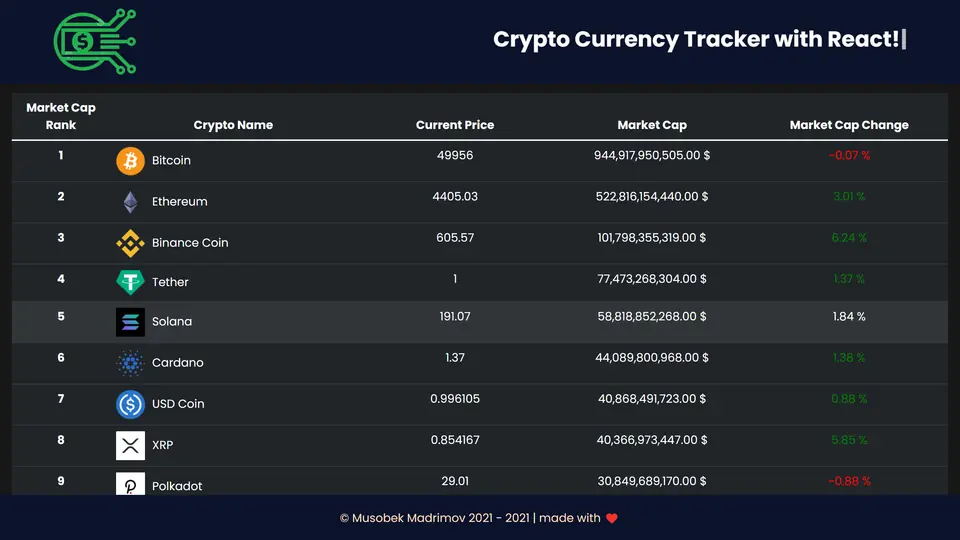This screenshot has width=960, height=540.
Task: Click market cap 40,366,973,447.00 $
Action: pyautogui.click(x=652, y=440)
